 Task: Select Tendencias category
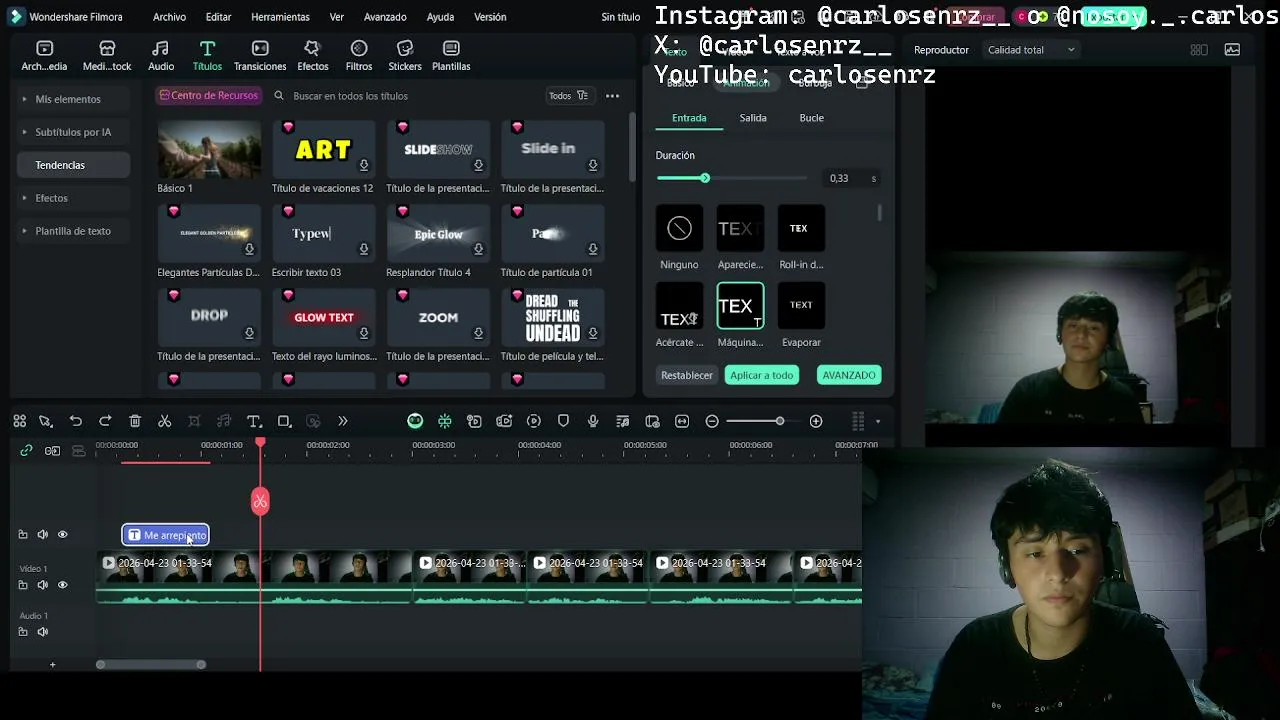(x=73, y=165)
